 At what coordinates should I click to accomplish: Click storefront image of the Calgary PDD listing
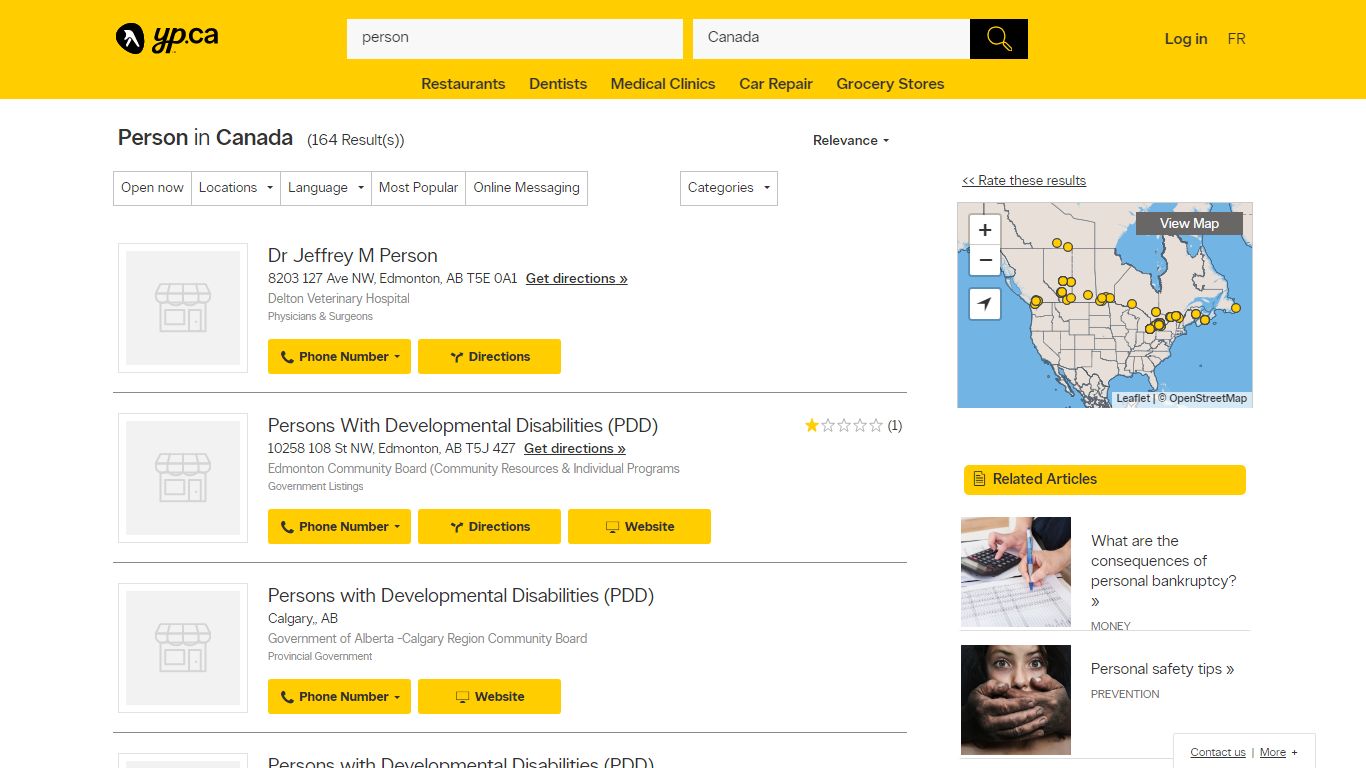pyautogui.click(x=183, y=648)
